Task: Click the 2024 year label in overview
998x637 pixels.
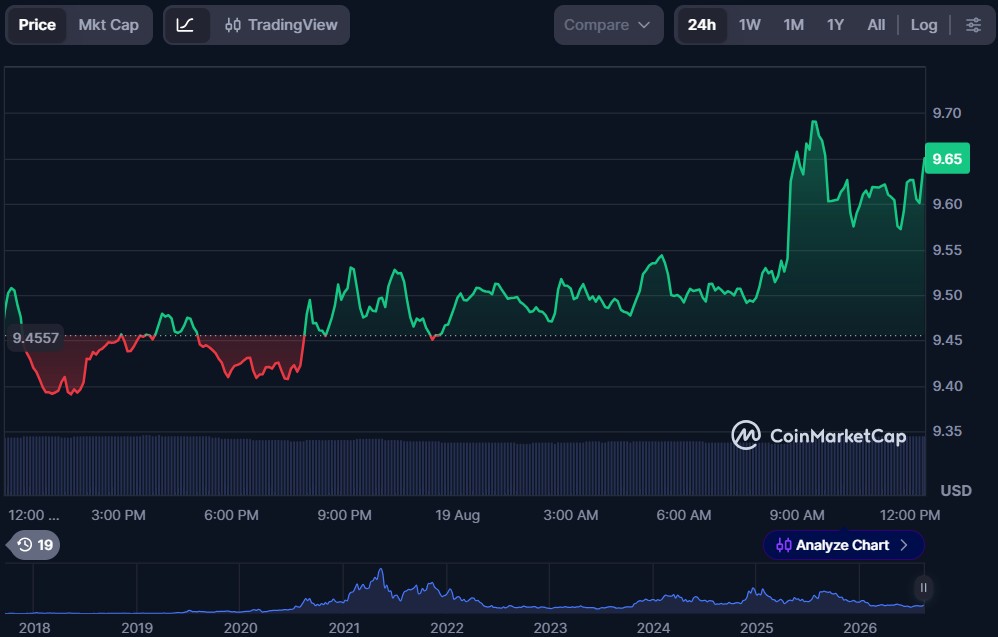Action: pos(653,628)
